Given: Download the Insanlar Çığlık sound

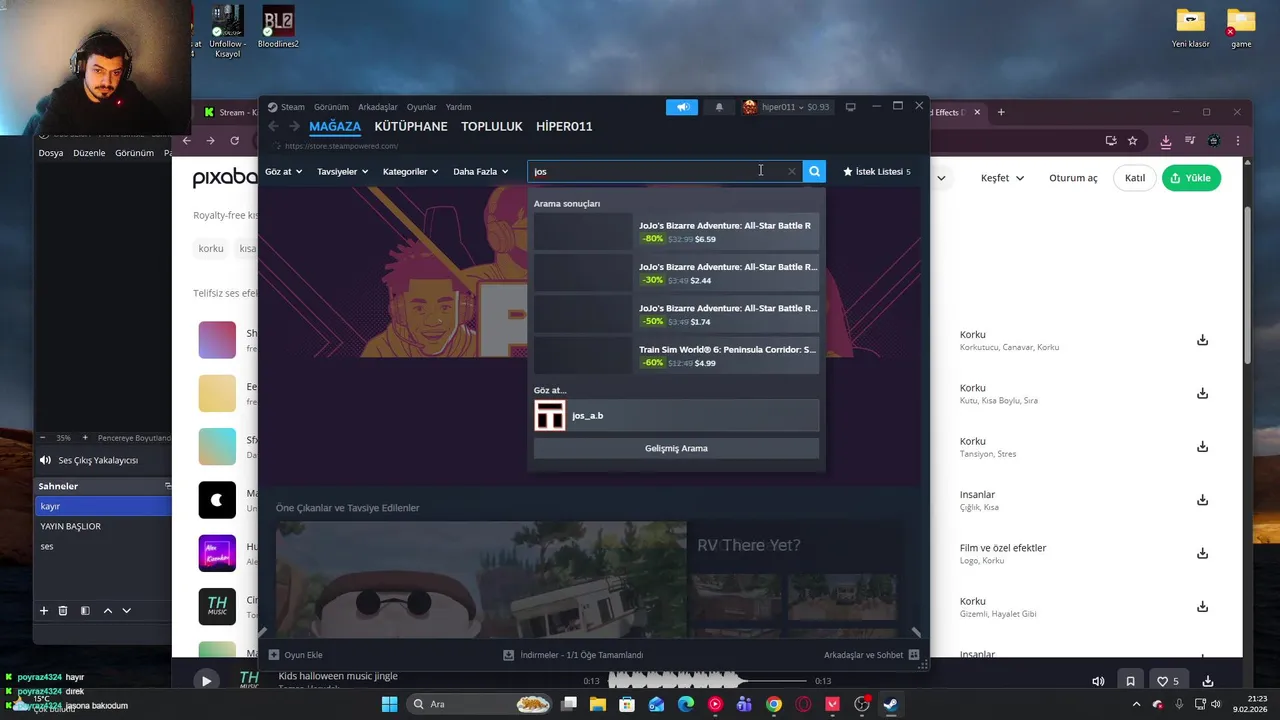Looking at the screenshot, I should tap(1202, 500).
